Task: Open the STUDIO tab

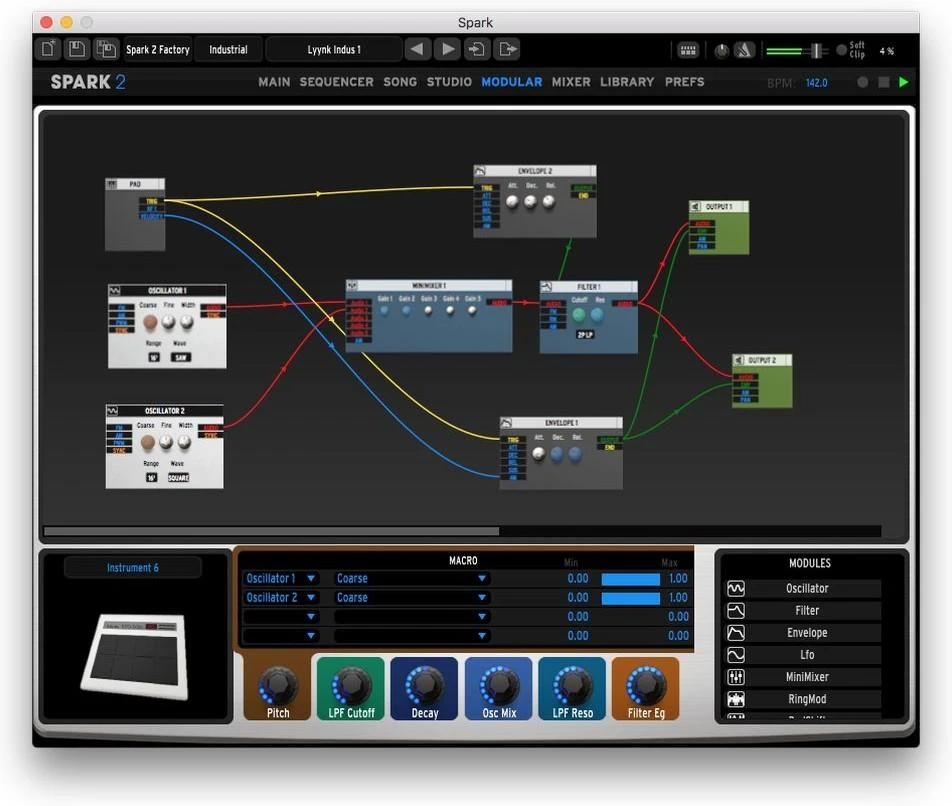Action: [449, 82]
